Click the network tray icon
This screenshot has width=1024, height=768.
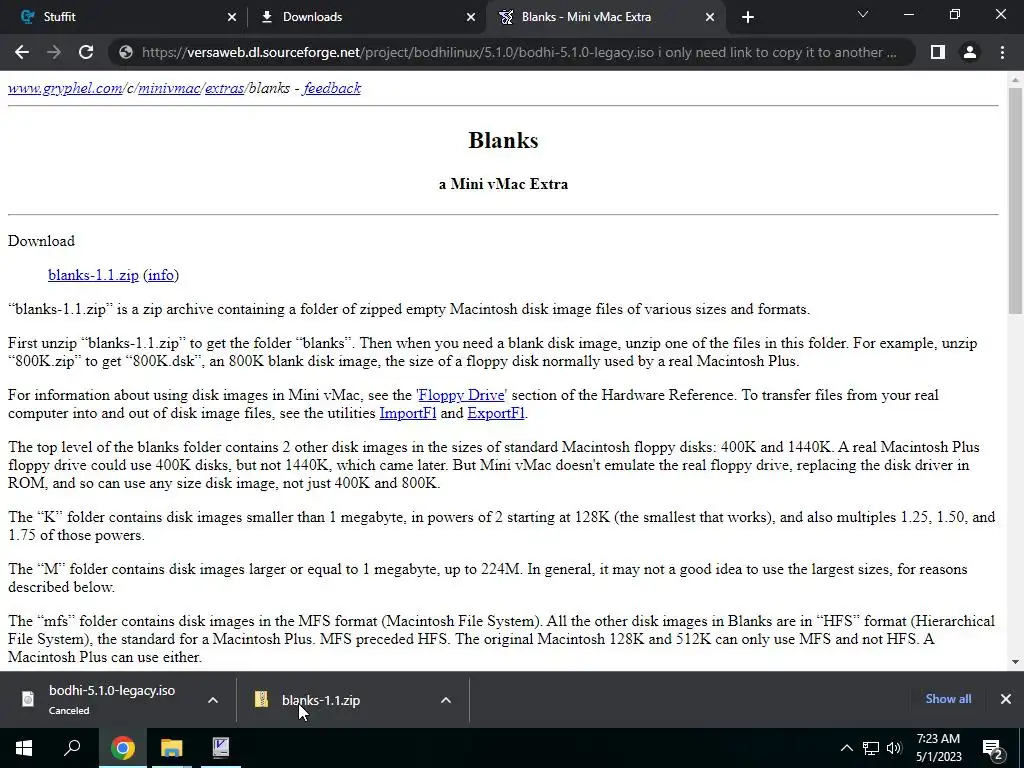871,748
